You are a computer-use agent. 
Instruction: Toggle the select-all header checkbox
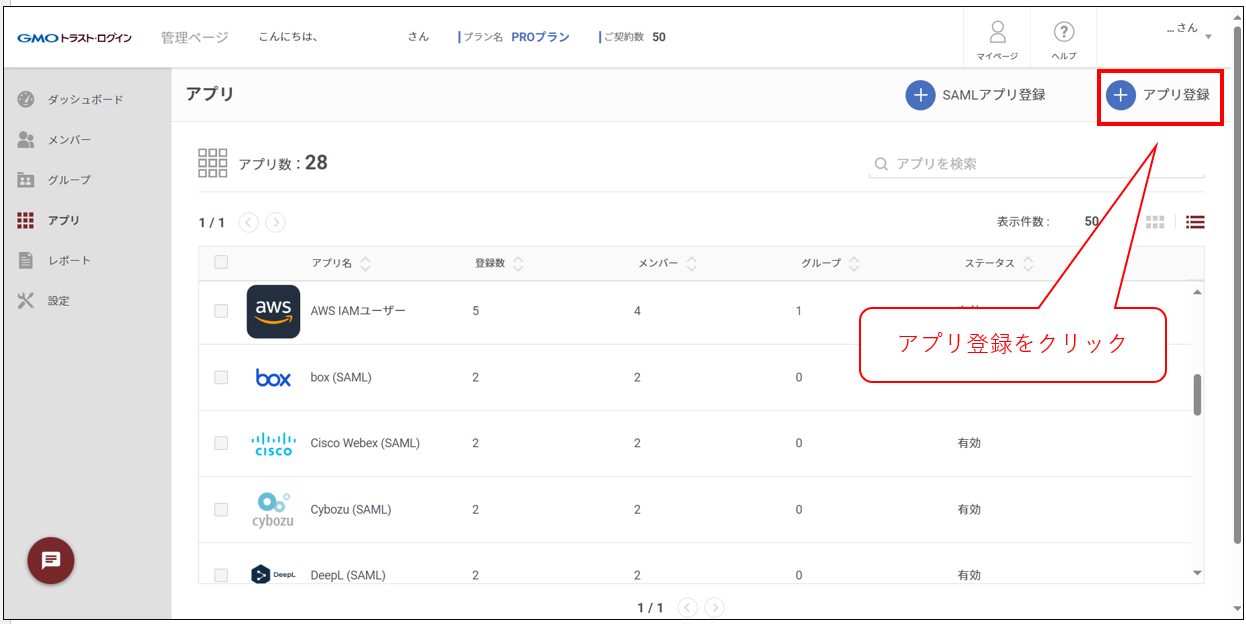coord(221,263)
